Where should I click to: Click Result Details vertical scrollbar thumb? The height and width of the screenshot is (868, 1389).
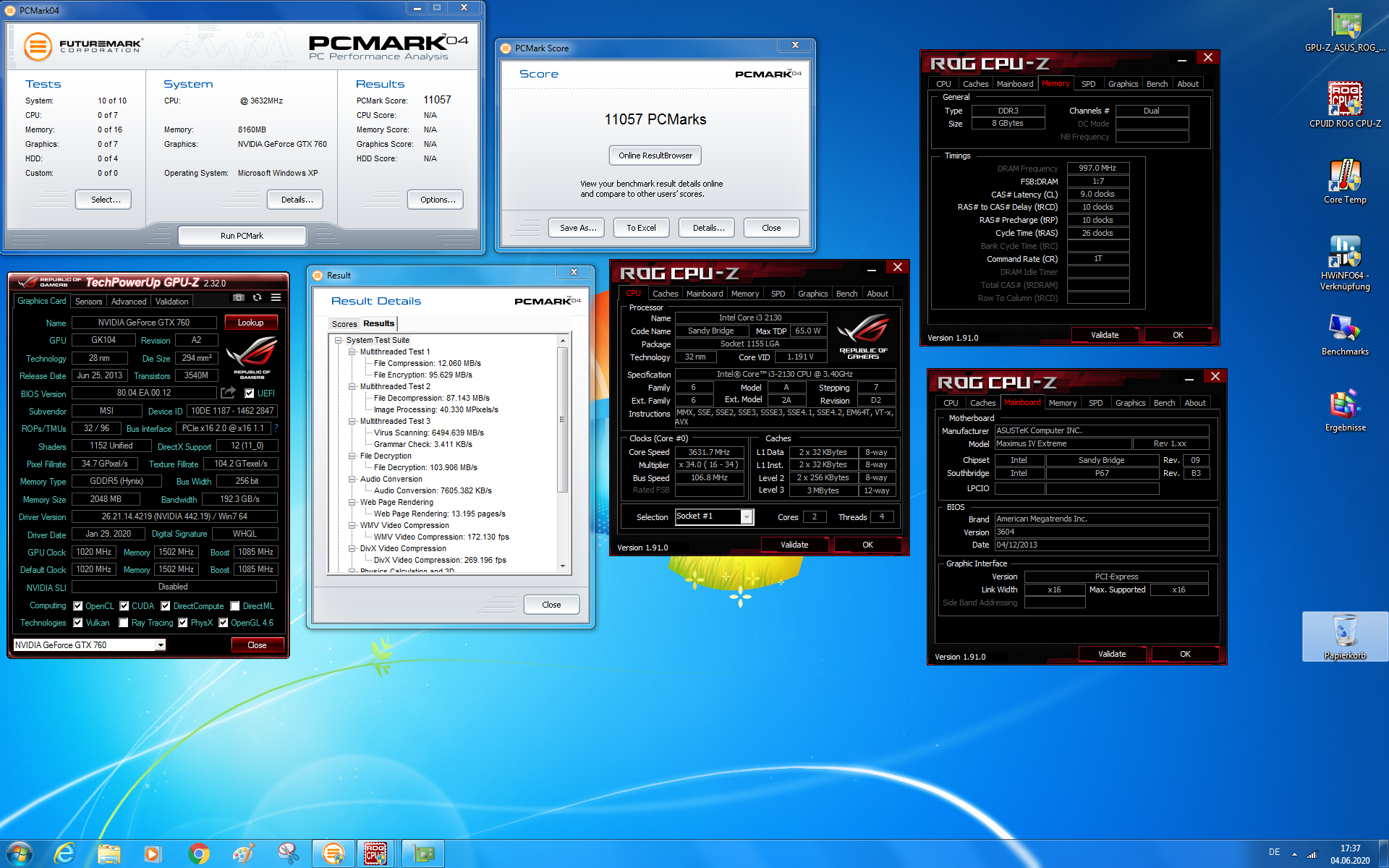click(562, 420)
